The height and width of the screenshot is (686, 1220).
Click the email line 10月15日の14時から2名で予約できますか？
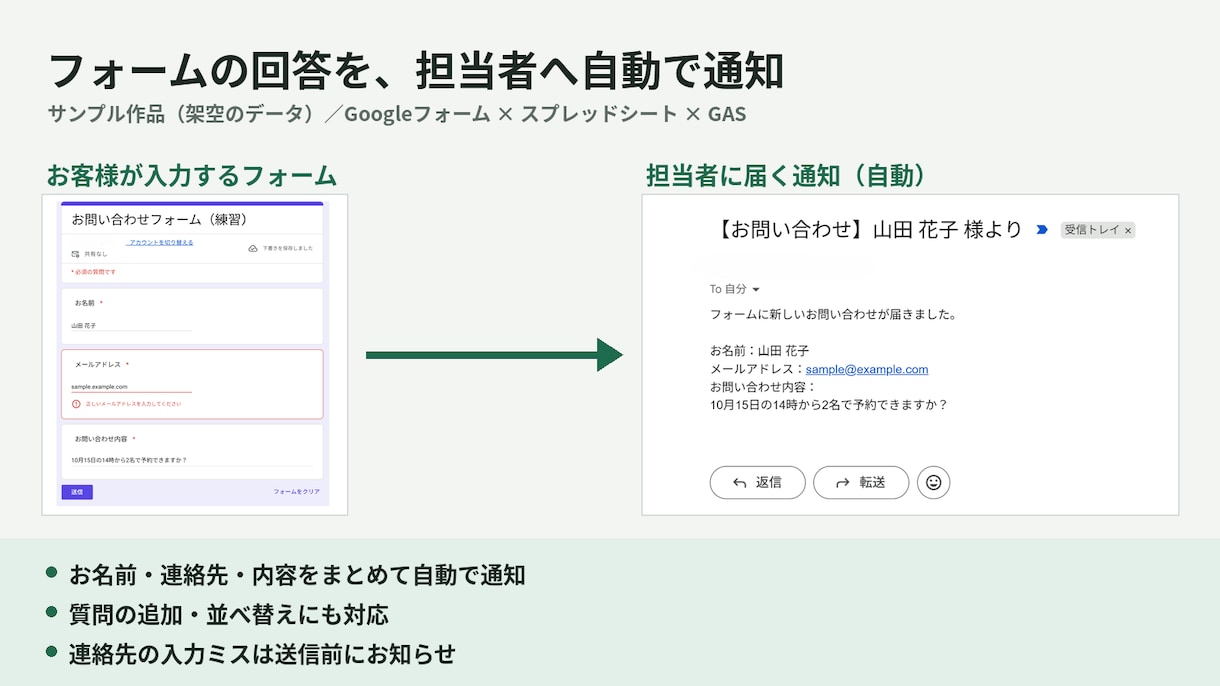click(x=829, y=405)
